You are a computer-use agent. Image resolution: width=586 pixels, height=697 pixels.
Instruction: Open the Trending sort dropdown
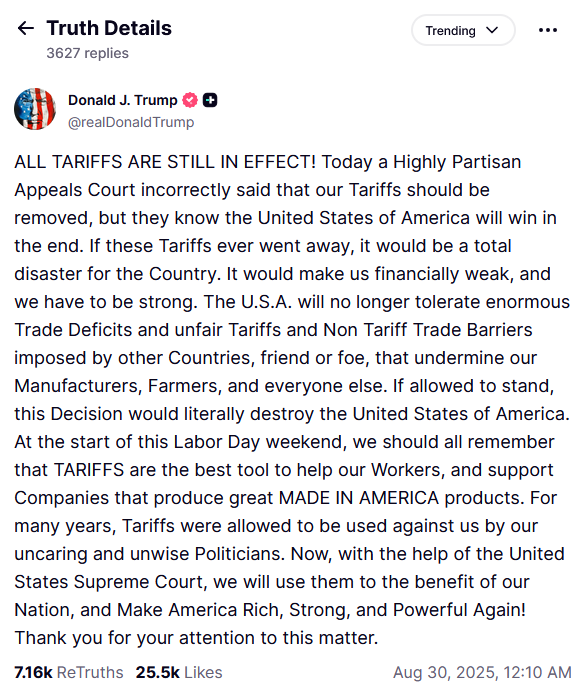463,30
